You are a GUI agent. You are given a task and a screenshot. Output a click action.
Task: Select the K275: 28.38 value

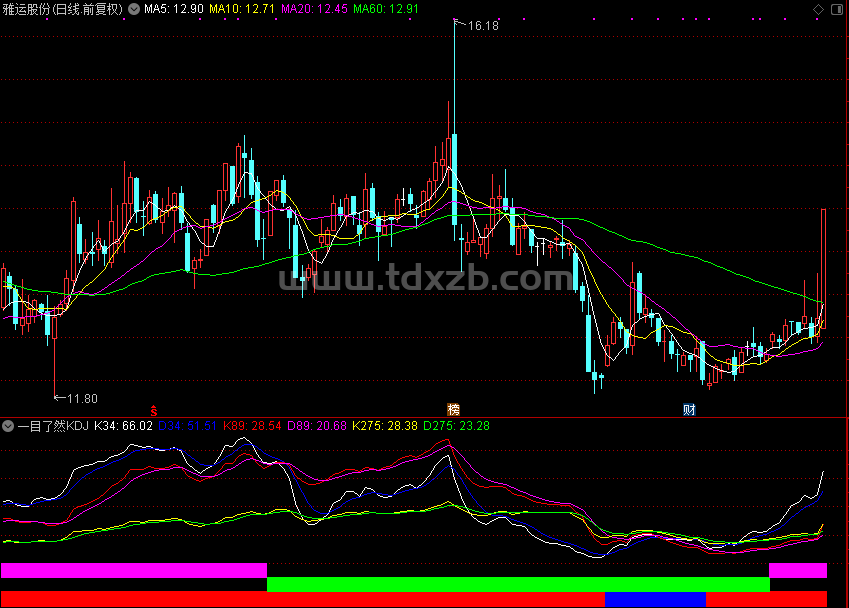tap(385, 426)
